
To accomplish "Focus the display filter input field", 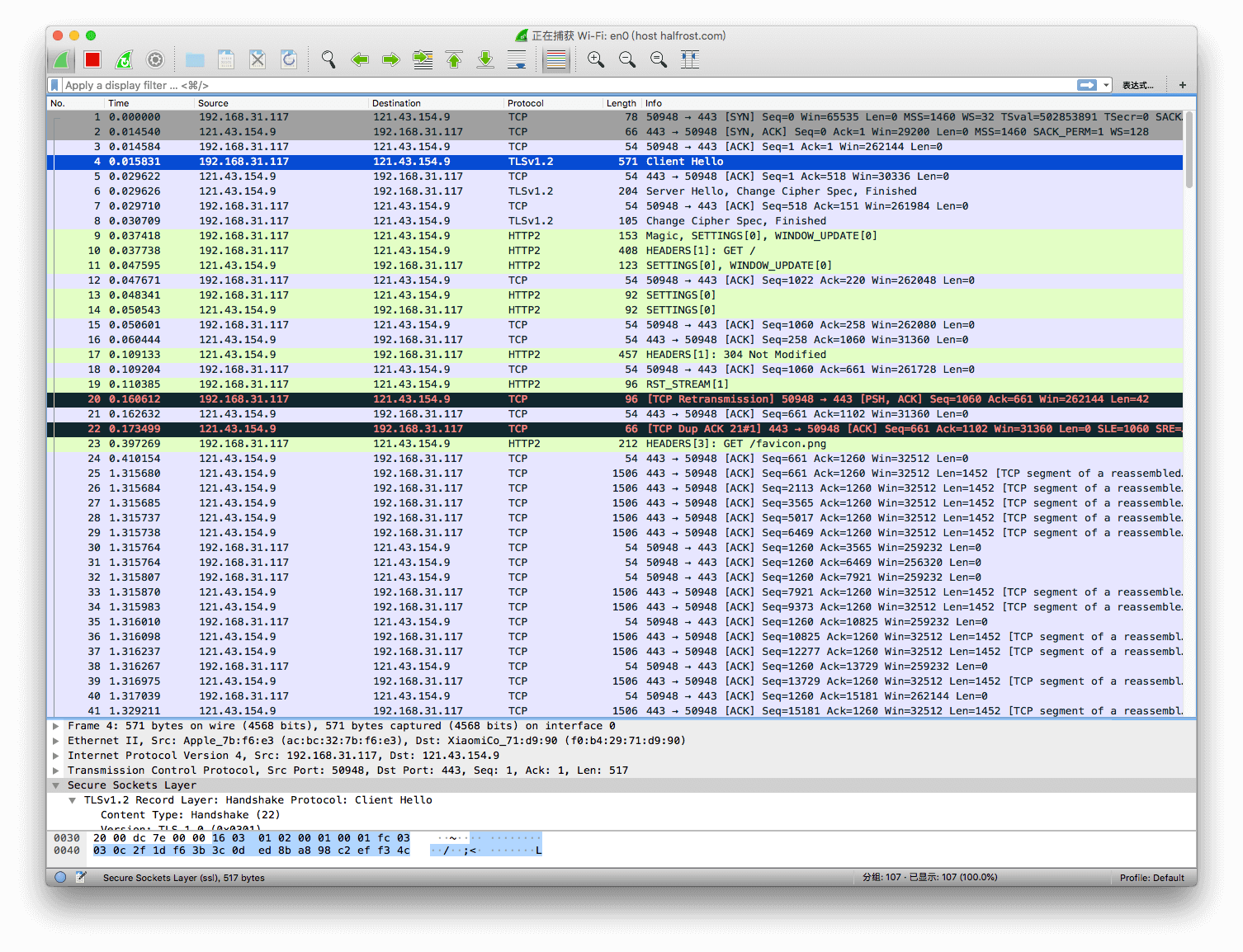I will [570, 85].
